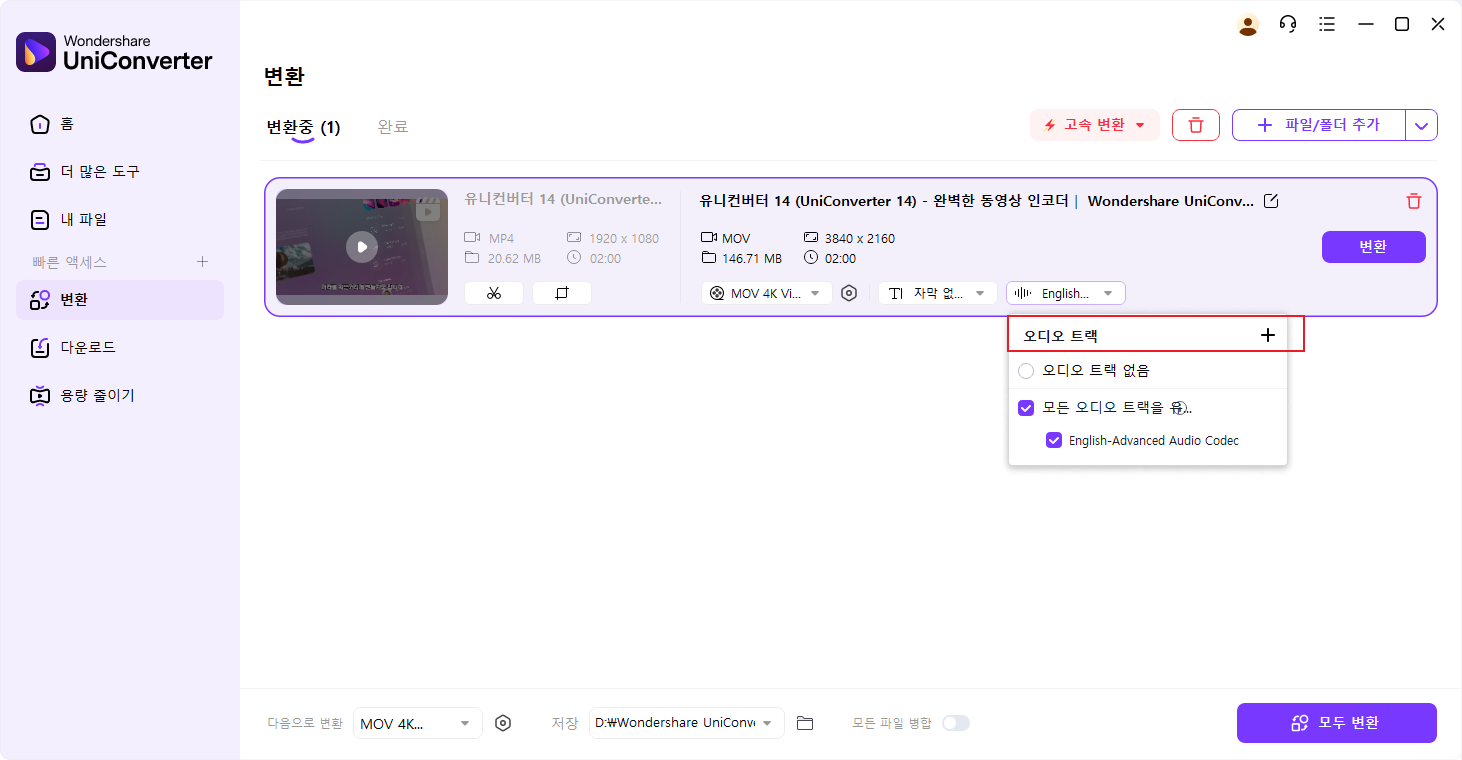Image resolution: width=1462 pixels, height=760 pixels.
Task: Click the source file name 유니컨버터 14 (UniConverte...
Action: (x=563, y=199)
